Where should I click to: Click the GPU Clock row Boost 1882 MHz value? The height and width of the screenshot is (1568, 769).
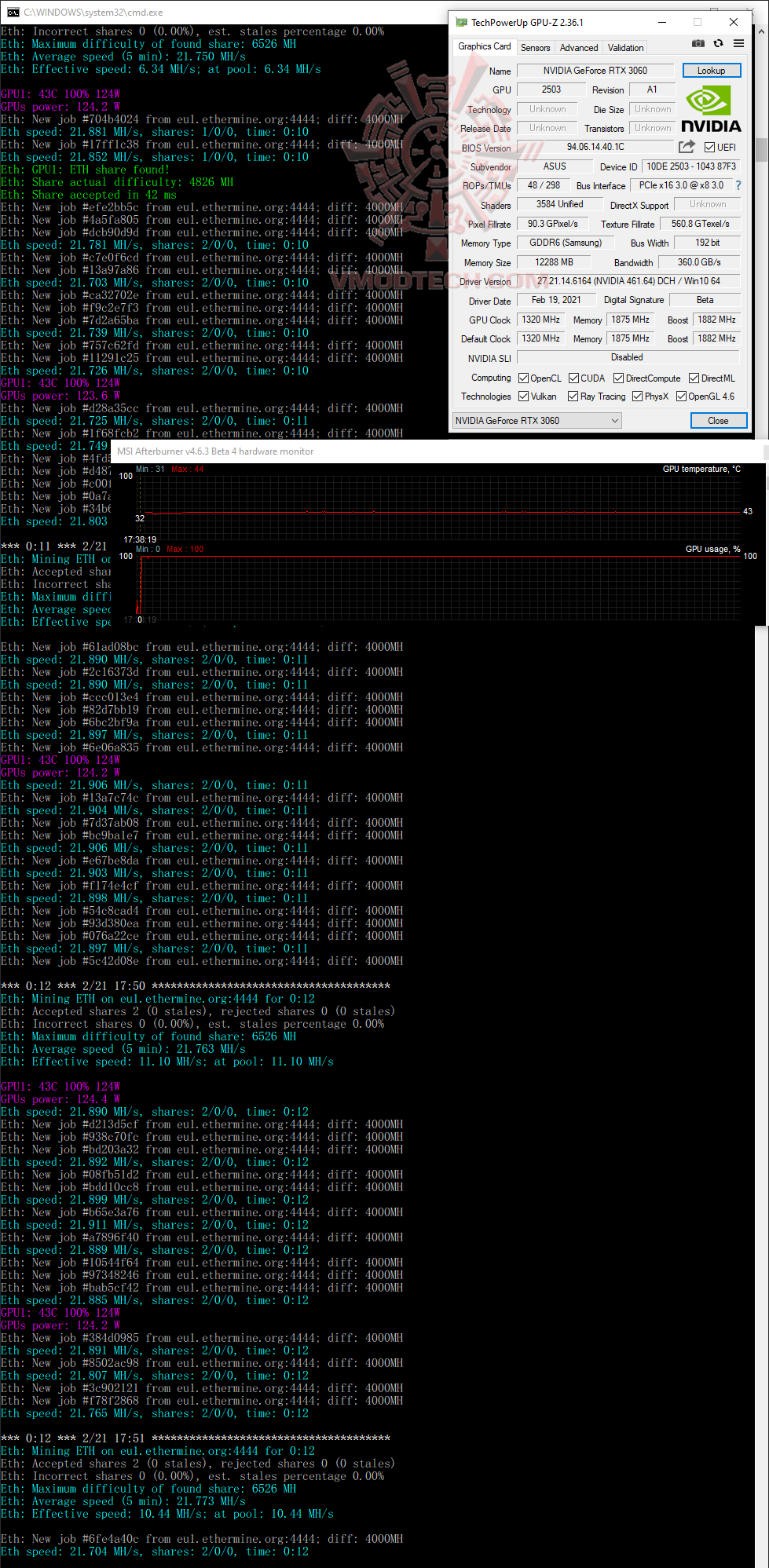pos(716,320)
